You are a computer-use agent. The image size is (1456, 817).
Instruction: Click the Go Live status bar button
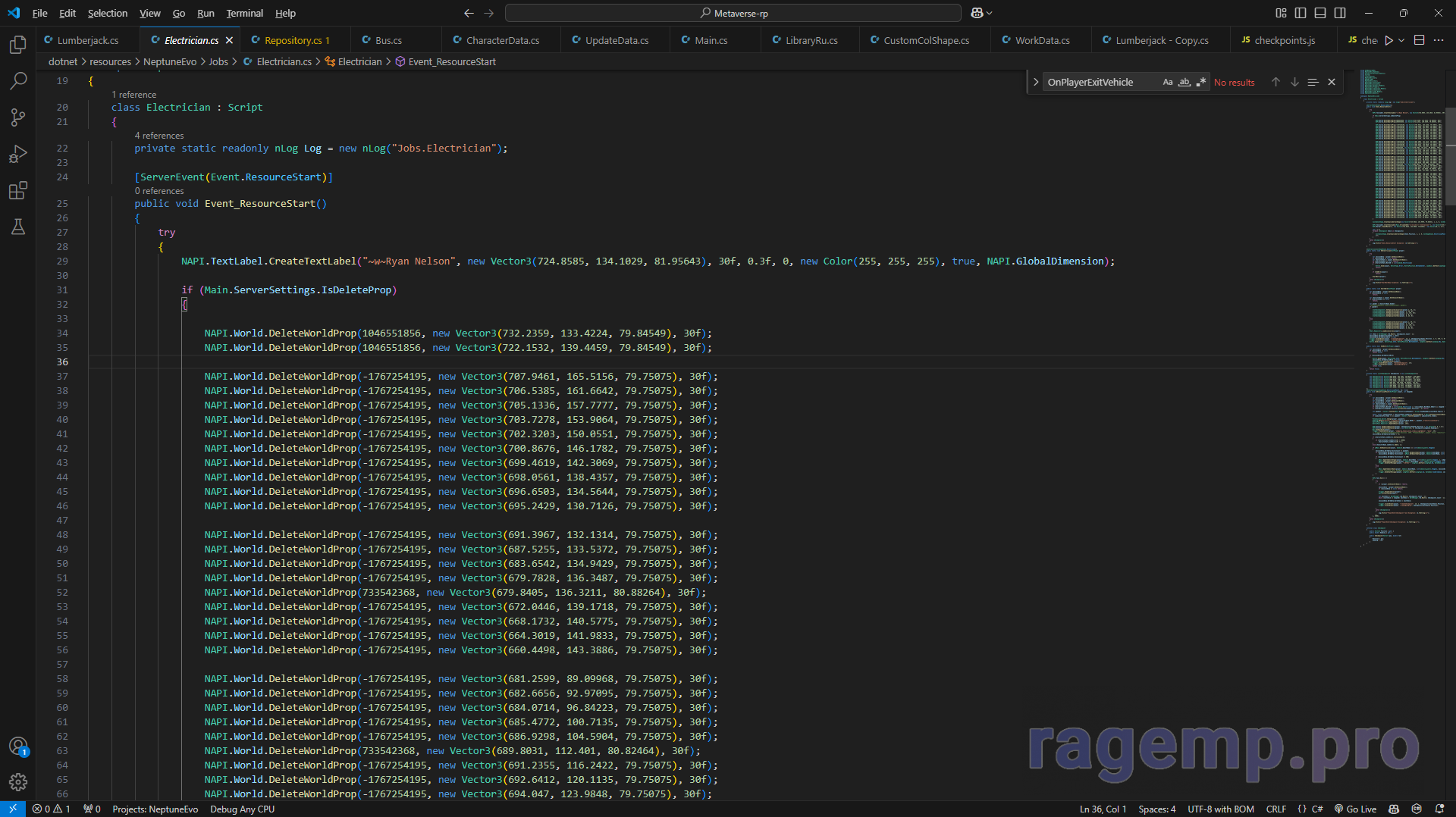(x=1355, y=809)
